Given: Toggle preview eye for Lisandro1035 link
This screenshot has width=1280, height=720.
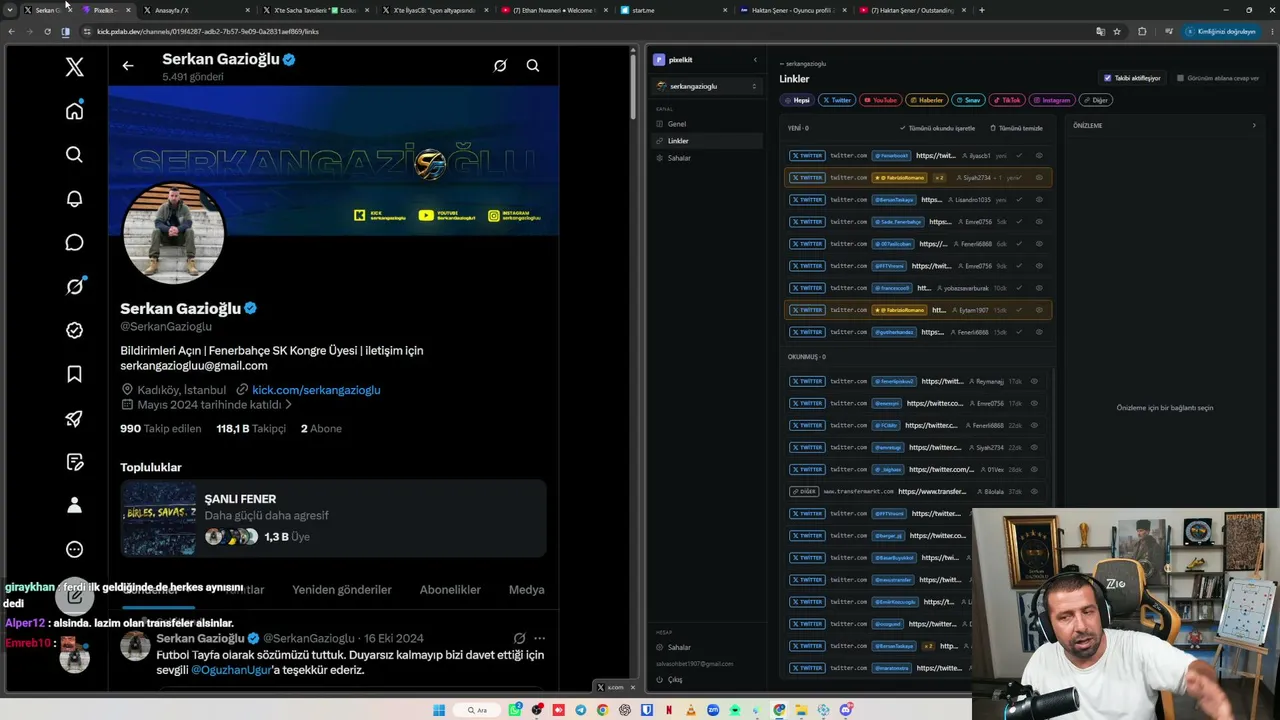Looking at the screenshot, I should (x=1039, y=200).
